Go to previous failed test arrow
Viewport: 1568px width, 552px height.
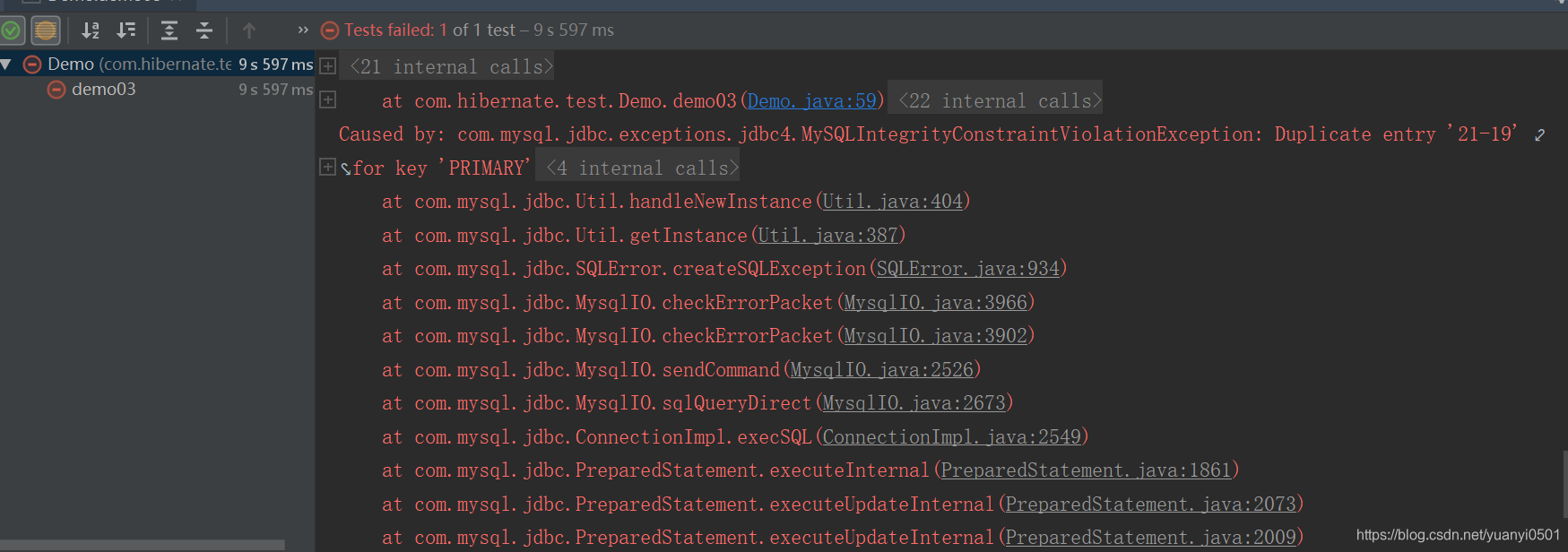(249, 30)
